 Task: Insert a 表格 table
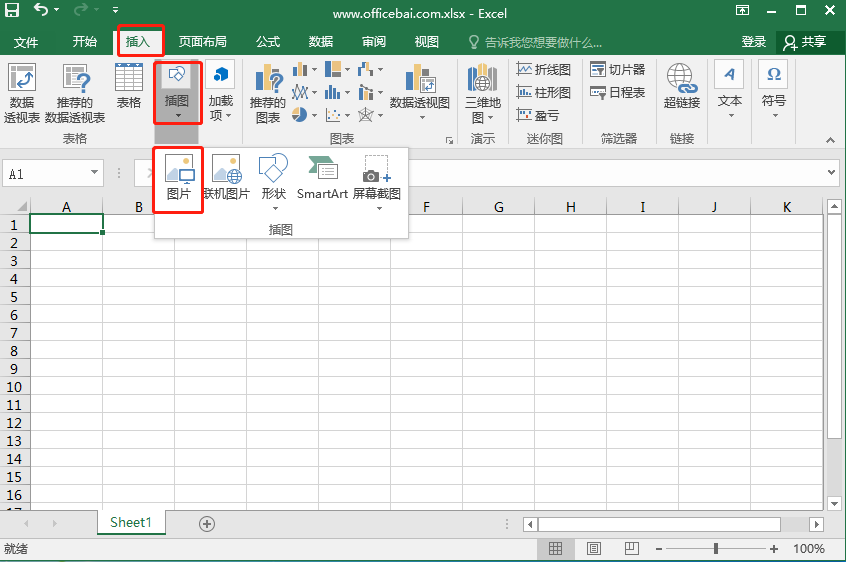pyautogui.click(x=129, y=86)
